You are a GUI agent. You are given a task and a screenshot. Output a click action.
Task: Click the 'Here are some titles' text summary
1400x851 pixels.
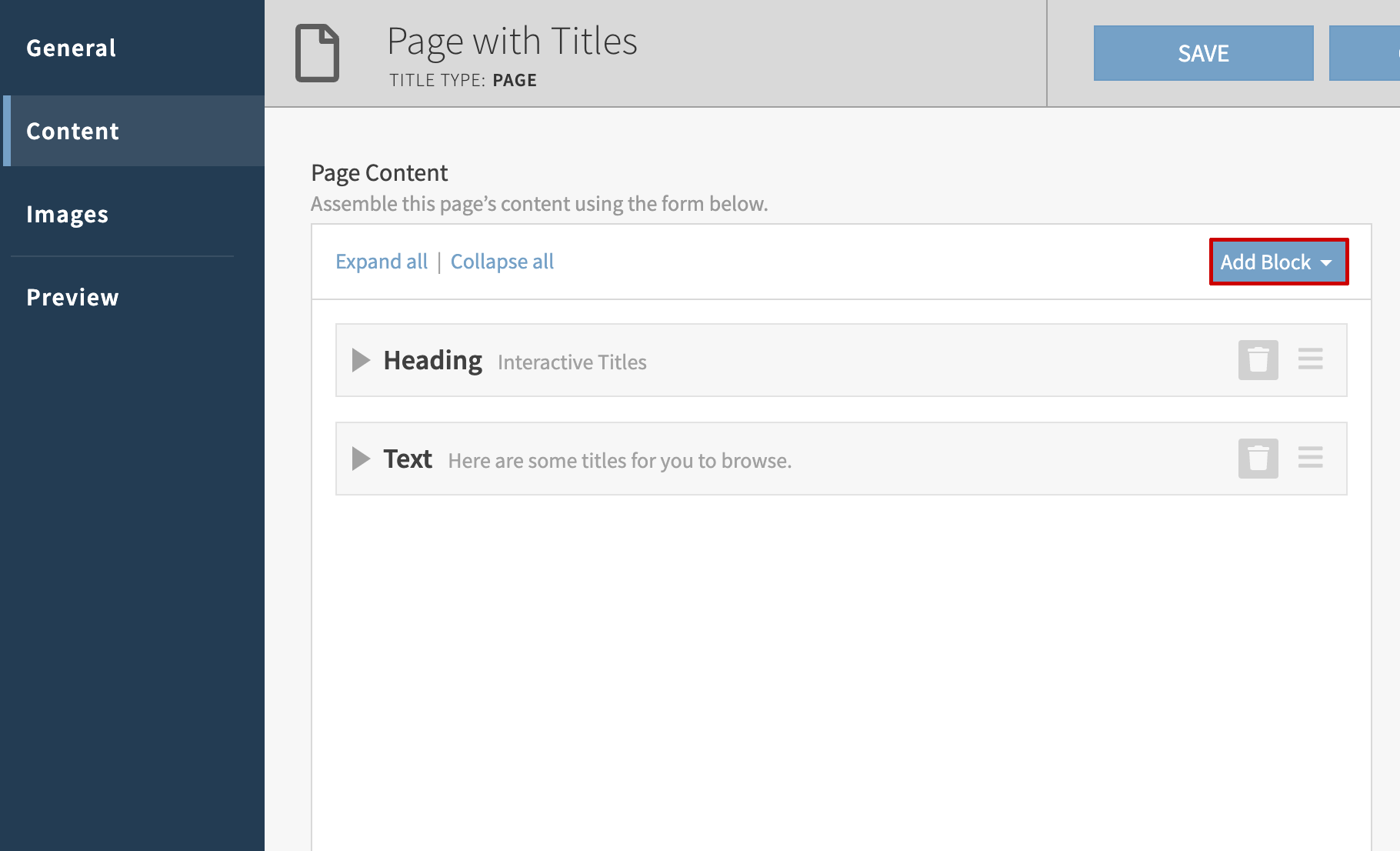coord(619,460)
